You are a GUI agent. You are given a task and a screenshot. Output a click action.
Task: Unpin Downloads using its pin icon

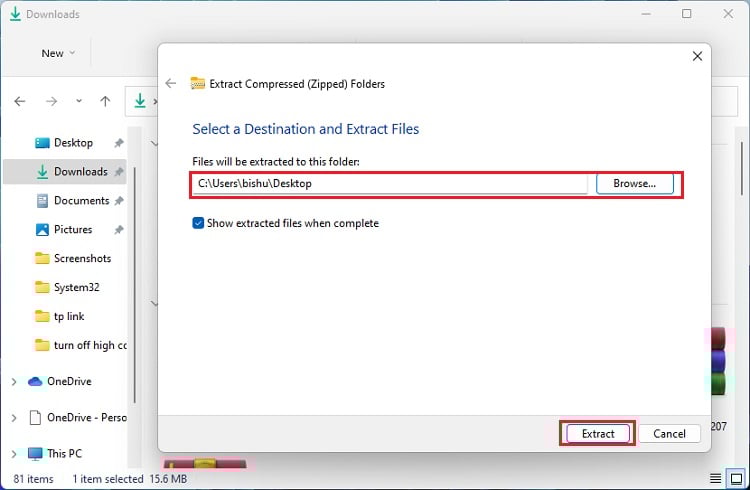[x=119, y=171]
